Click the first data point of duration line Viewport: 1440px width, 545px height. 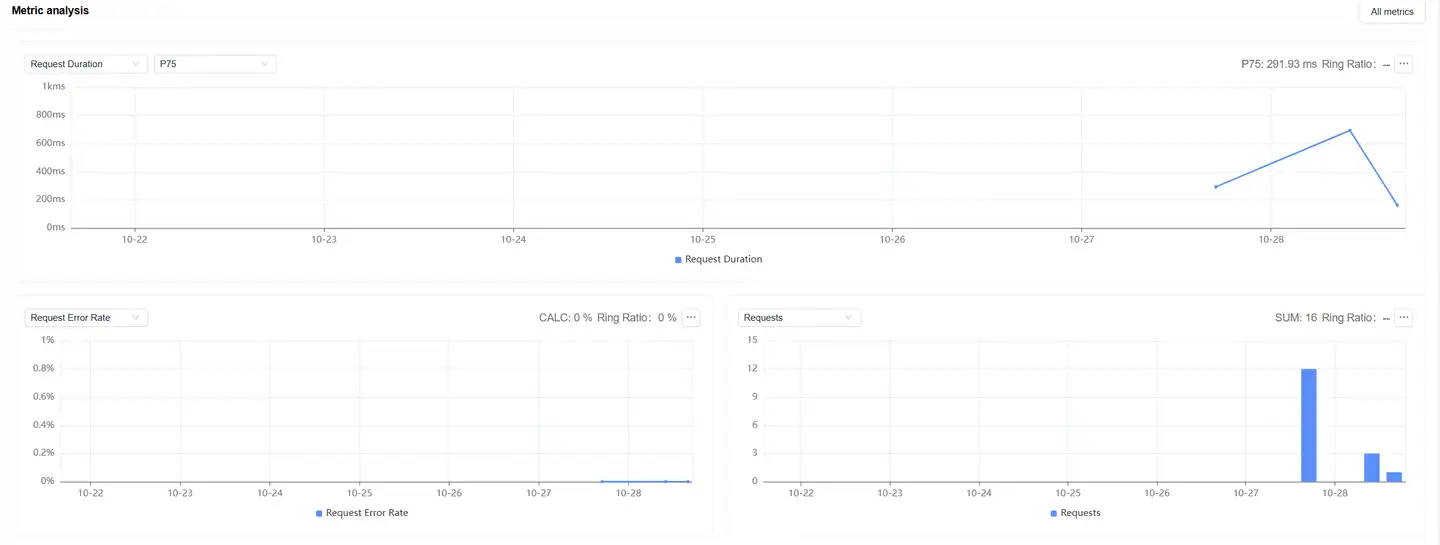1216,187
